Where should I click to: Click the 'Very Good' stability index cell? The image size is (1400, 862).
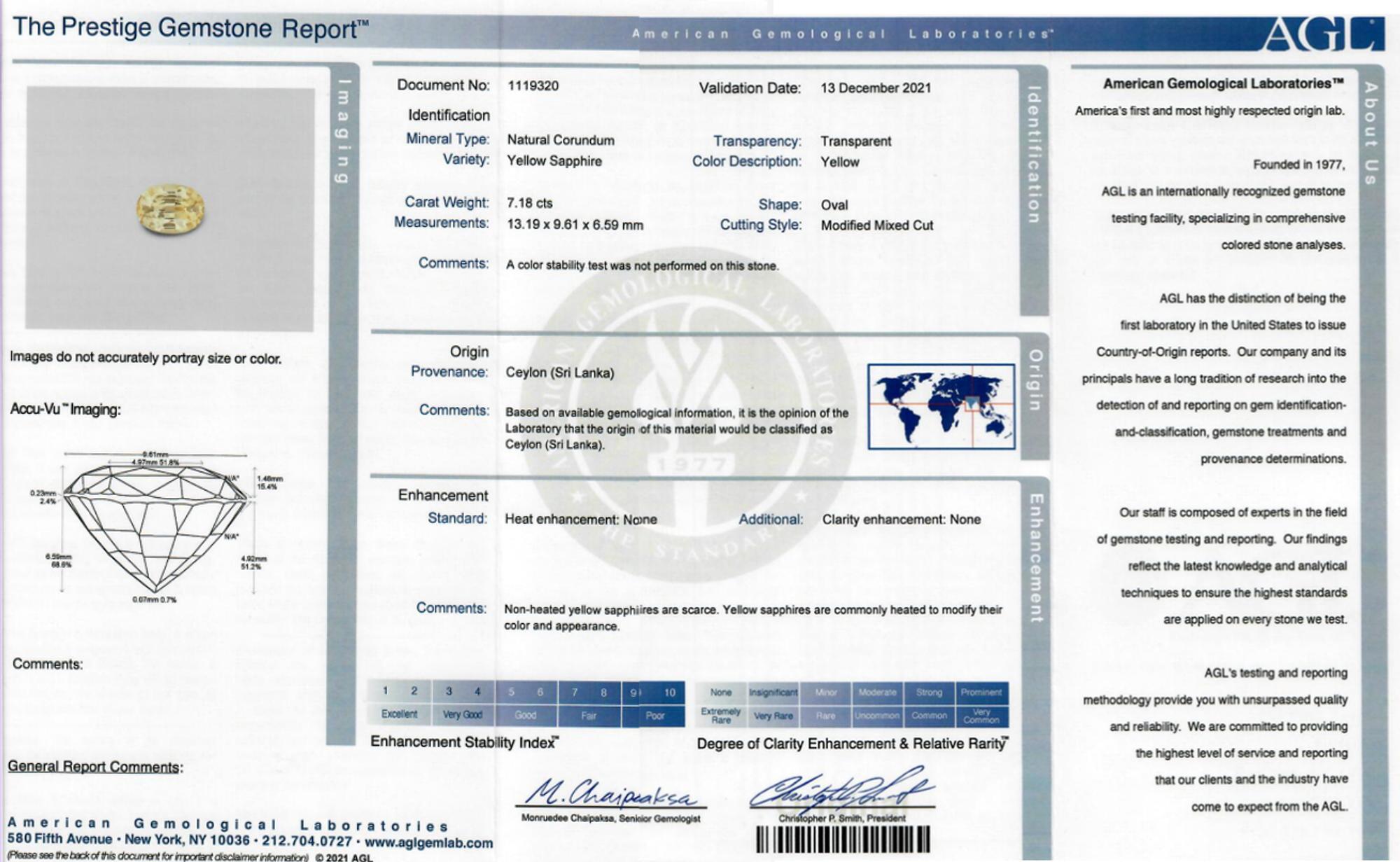[x=463, y=715]
